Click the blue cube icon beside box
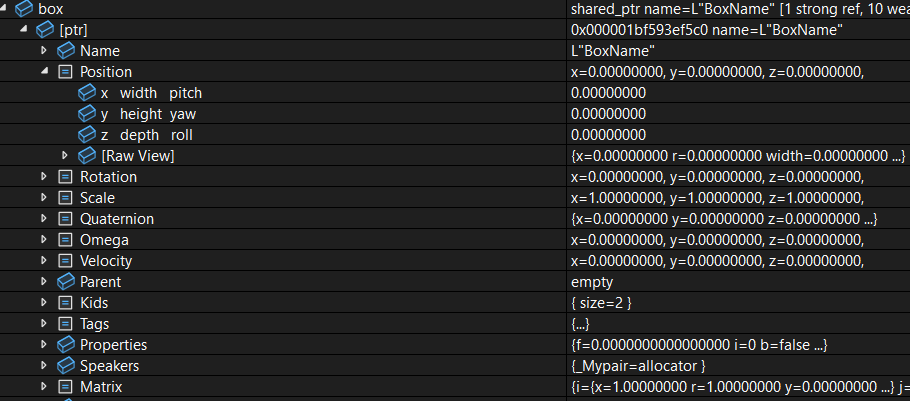The width and height of the screenshot is (910, 401). pos(24,9)
